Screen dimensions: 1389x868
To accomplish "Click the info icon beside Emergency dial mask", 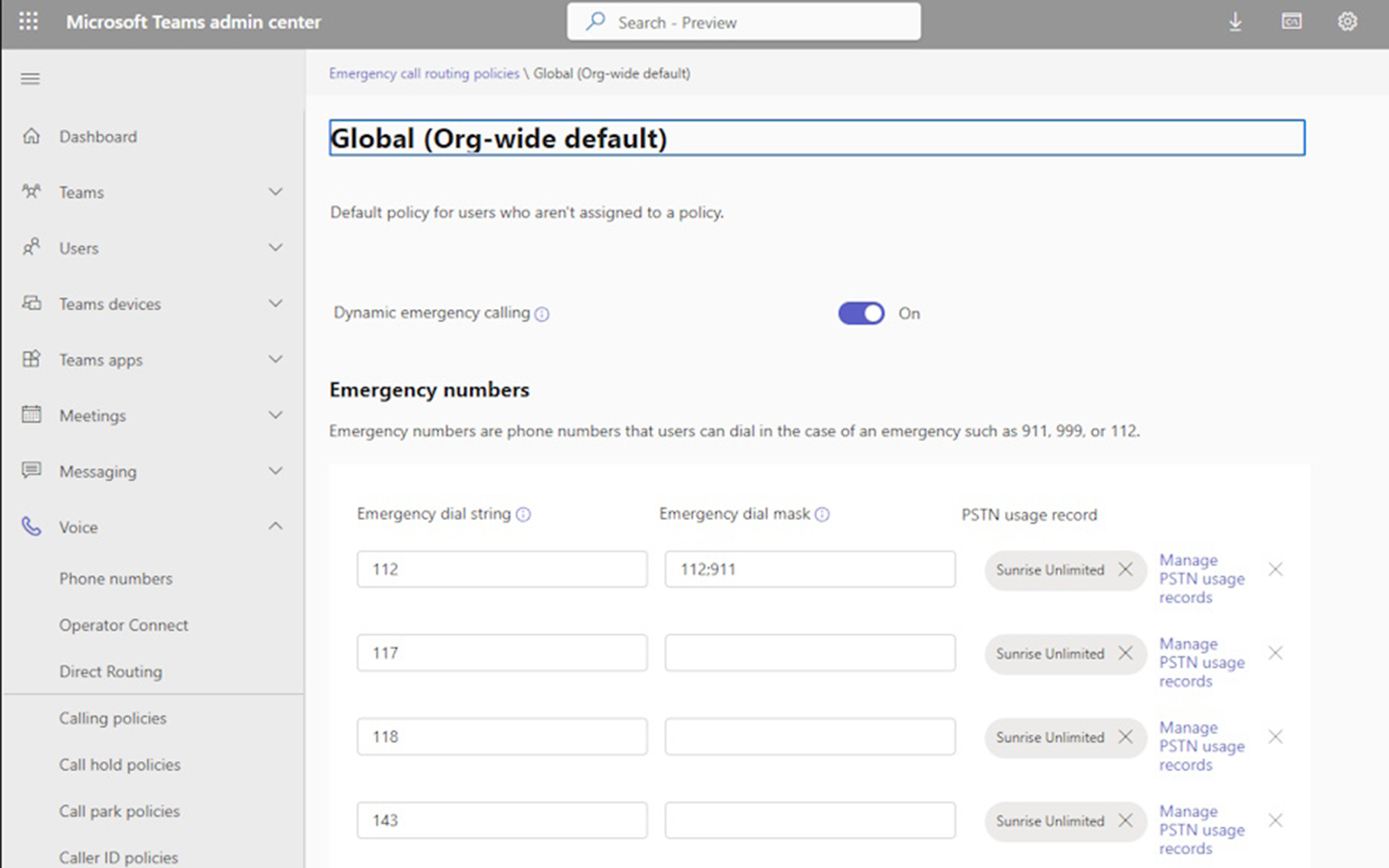I will click(824, 514).
